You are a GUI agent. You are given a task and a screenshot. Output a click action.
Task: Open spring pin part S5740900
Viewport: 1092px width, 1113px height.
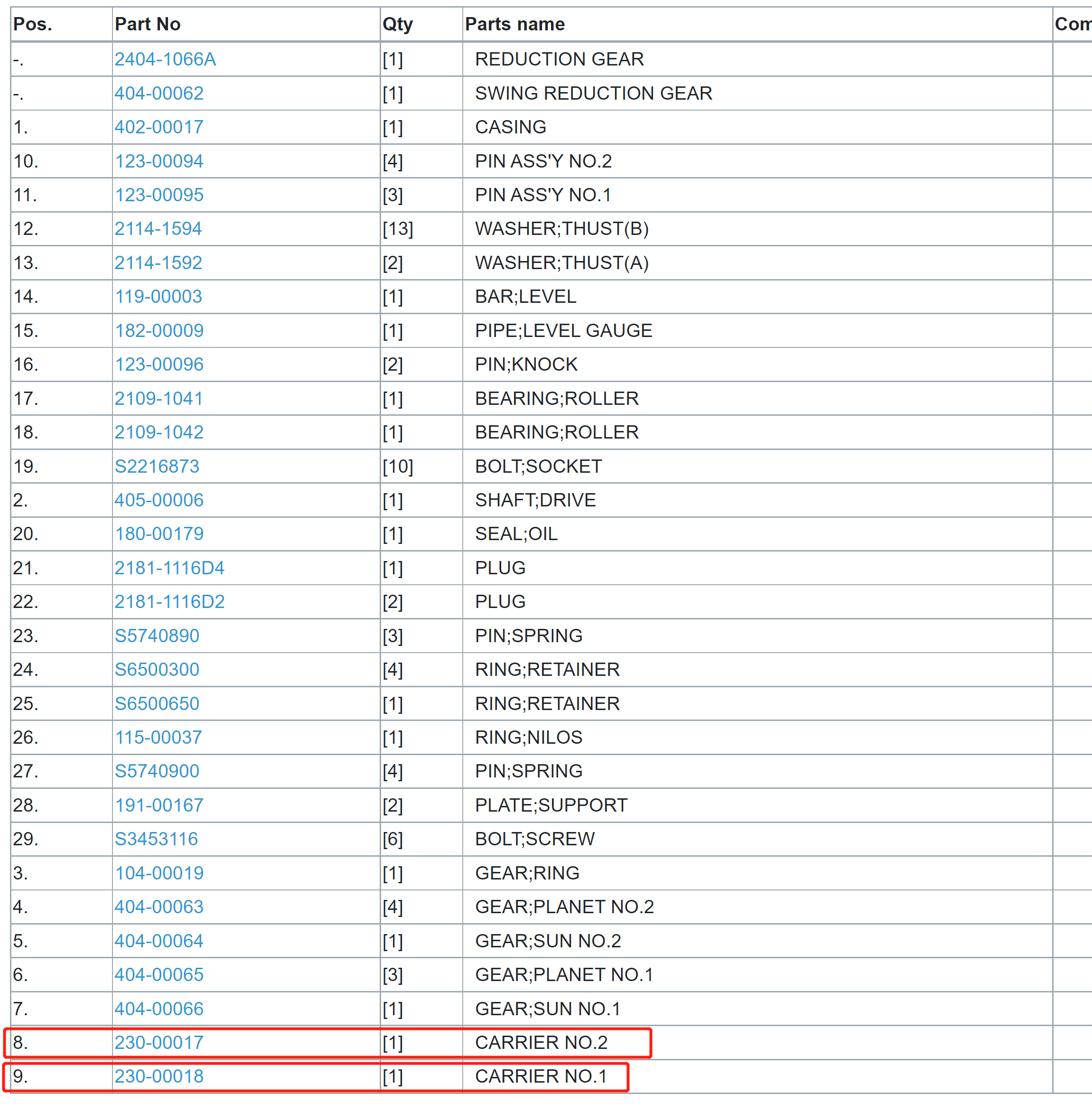click(157, 772)
